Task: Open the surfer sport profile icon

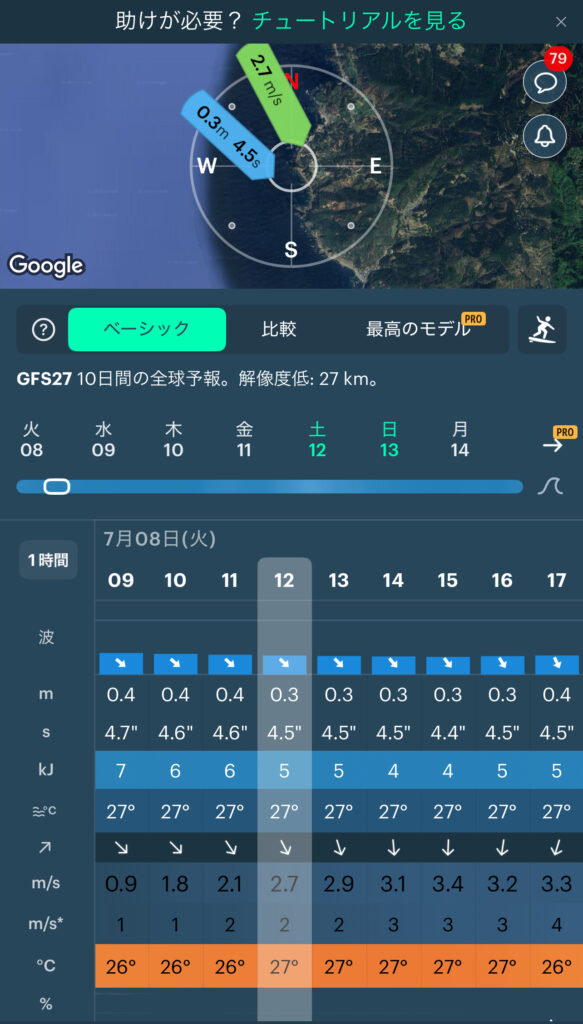Action: point(542,330)
